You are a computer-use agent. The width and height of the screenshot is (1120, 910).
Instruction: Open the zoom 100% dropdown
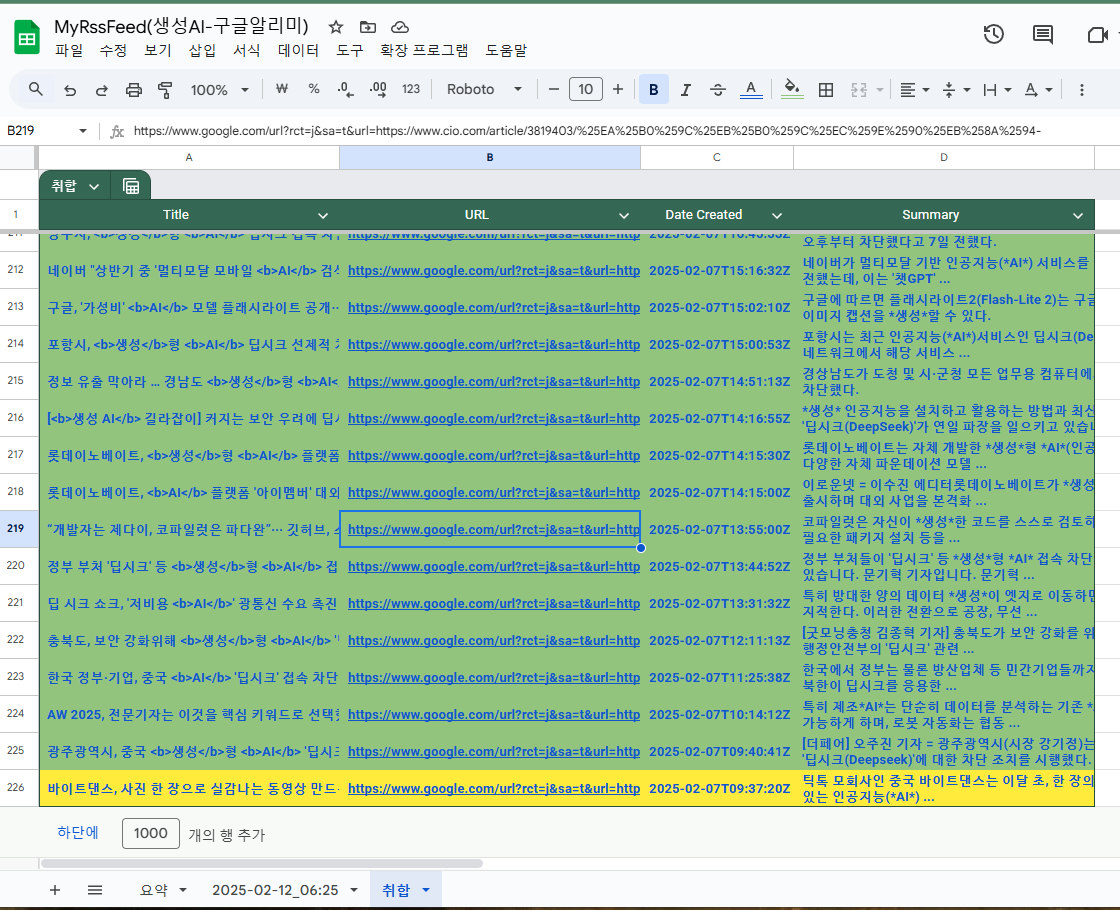(x=219, y=90)
